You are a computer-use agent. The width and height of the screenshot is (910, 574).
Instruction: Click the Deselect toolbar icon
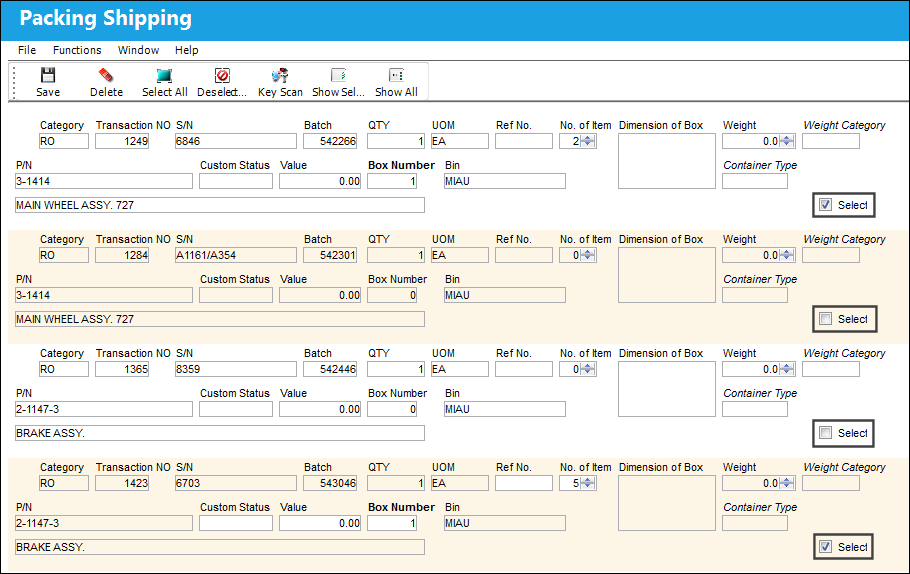click(x=222, y=75)
